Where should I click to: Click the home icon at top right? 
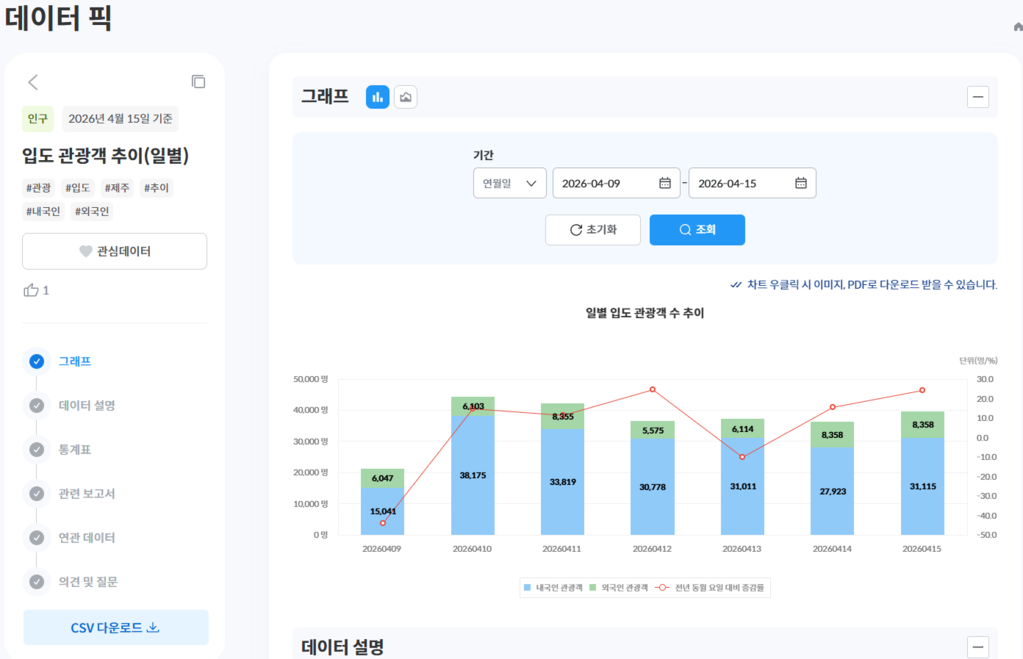coord(1017,27)
